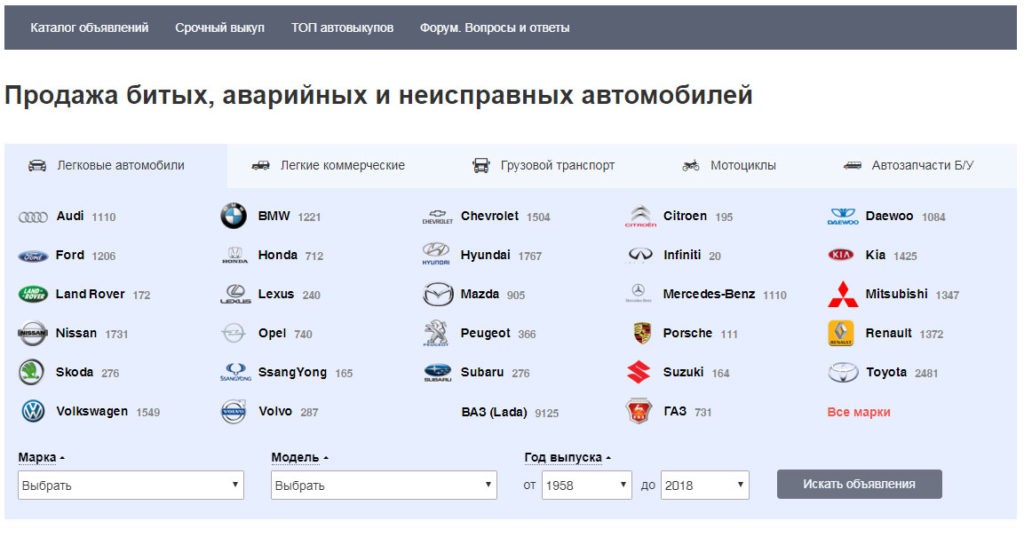This screenshot has width=1024, height=537.
Task: Click the red Suzuki logo
Action: coord(639,372)
